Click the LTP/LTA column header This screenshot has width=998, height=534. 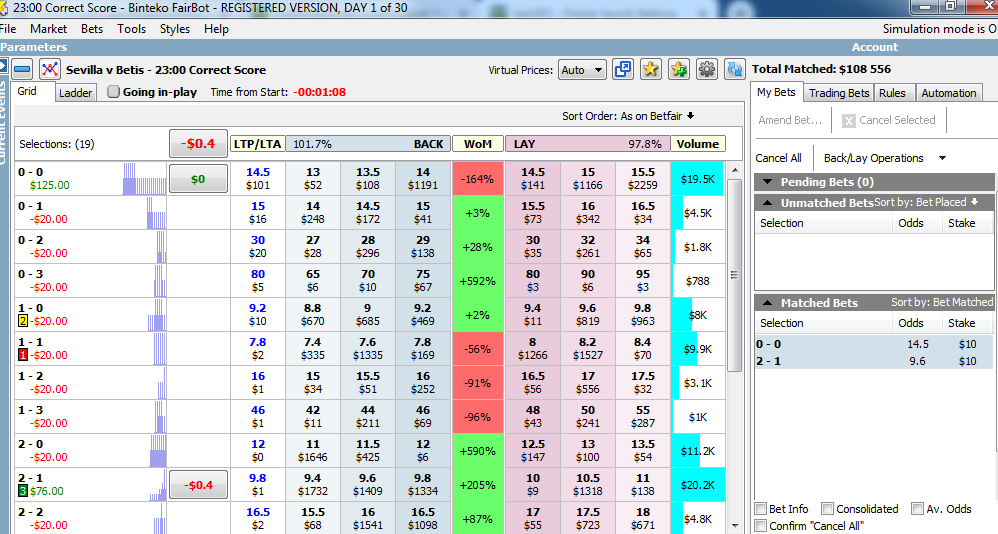(257, 144)
